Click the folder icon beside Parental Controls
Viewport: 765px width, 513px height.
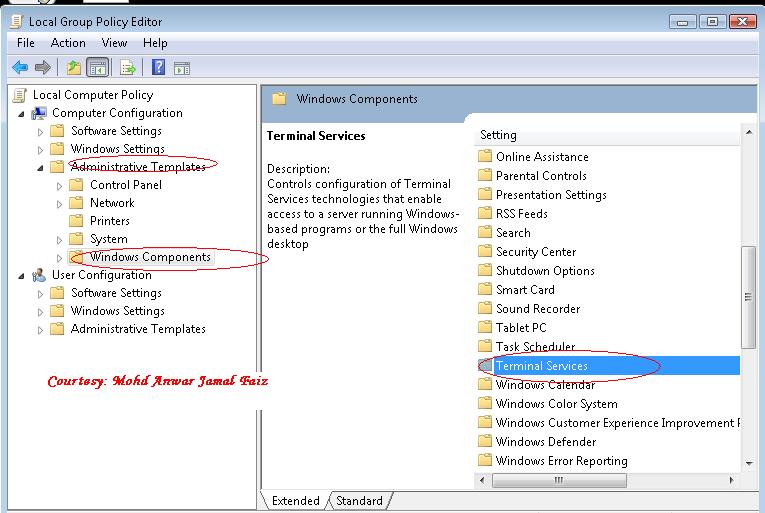click(x=484, y=176)
